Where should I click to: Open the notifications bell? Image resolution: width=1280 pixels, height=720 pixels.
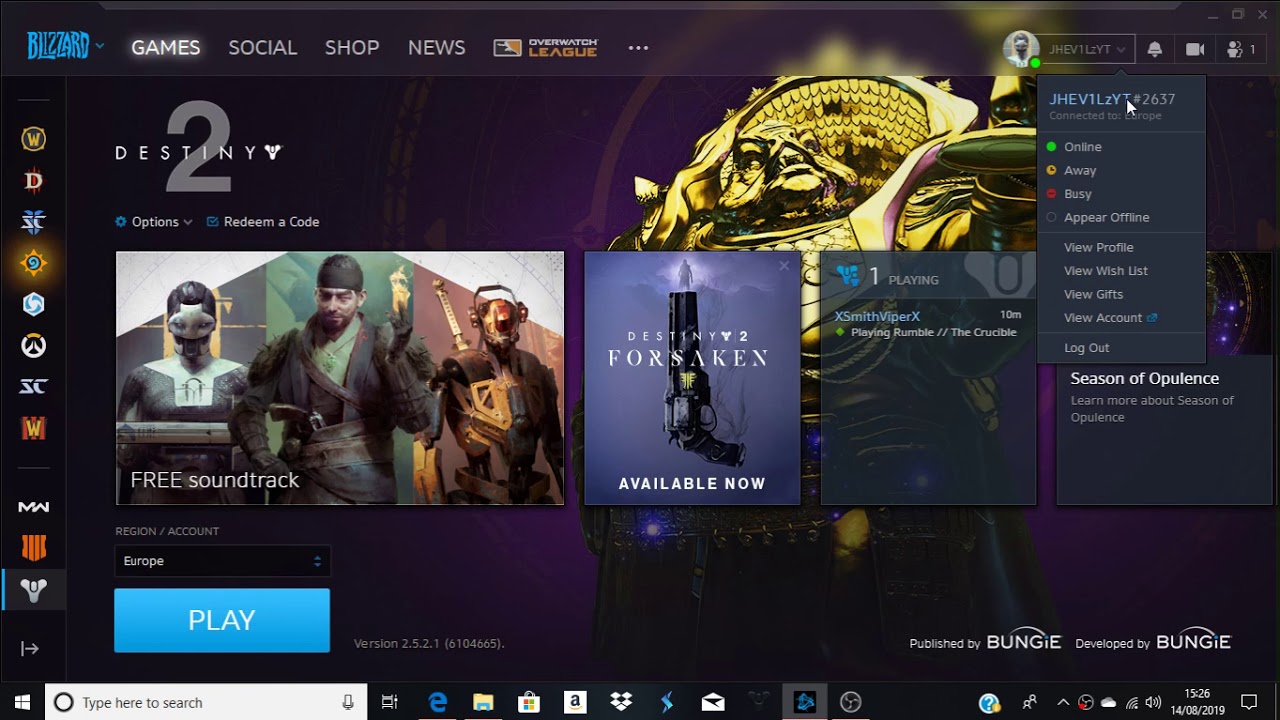(1155, 49)
